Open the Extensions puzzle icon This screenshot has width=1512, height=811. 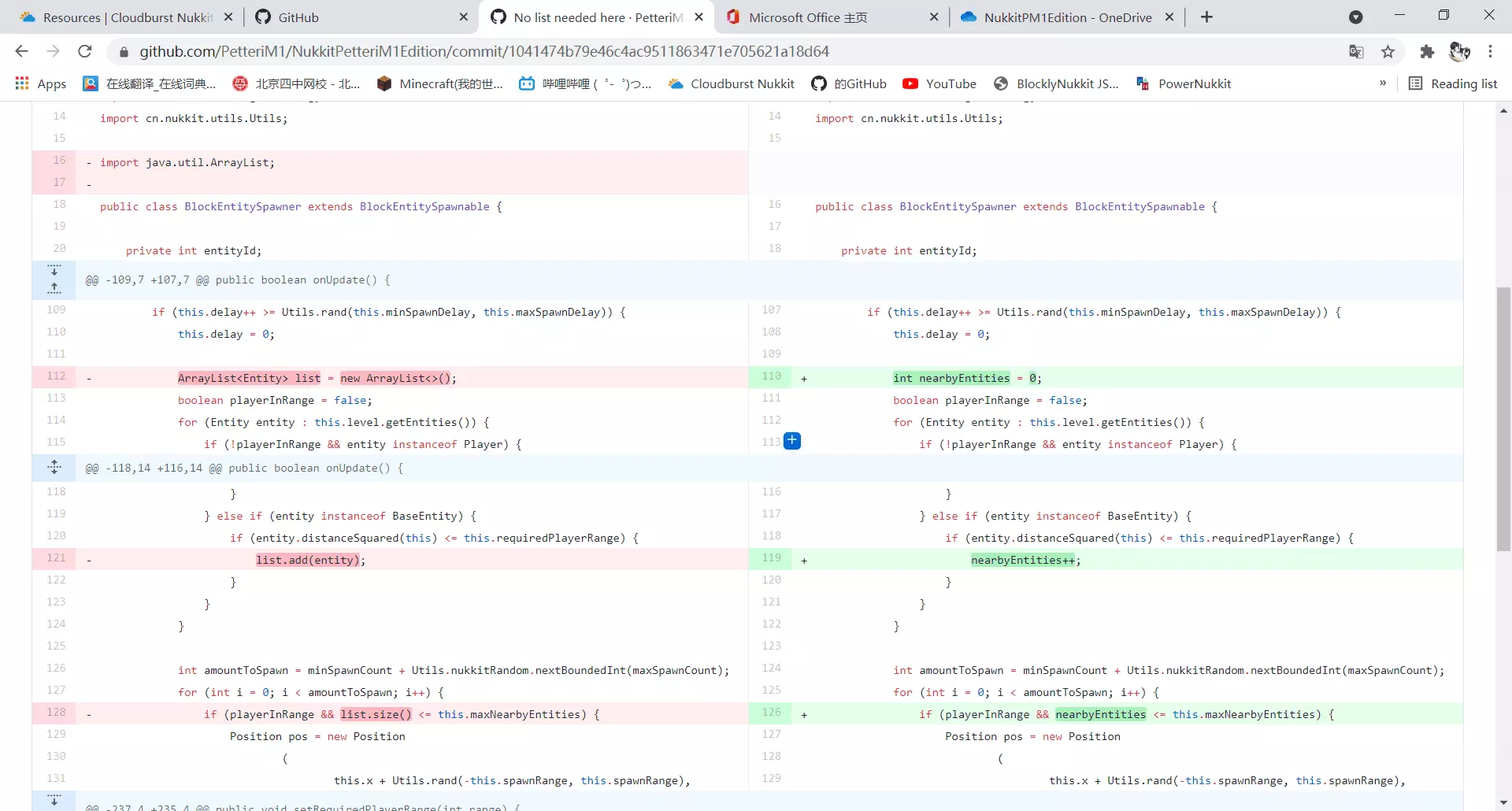1427,51
